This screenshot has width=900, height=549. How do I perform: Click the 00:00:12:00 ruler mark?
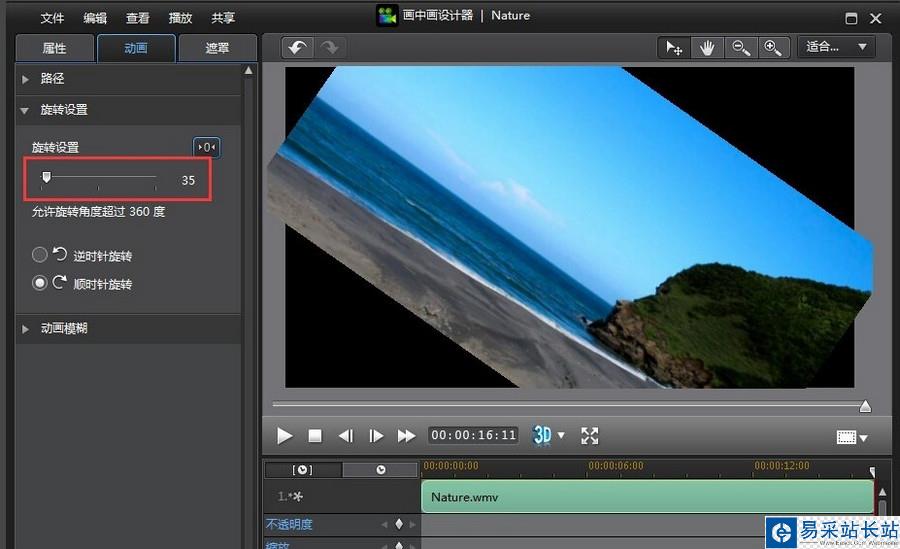tap(782, 466)
